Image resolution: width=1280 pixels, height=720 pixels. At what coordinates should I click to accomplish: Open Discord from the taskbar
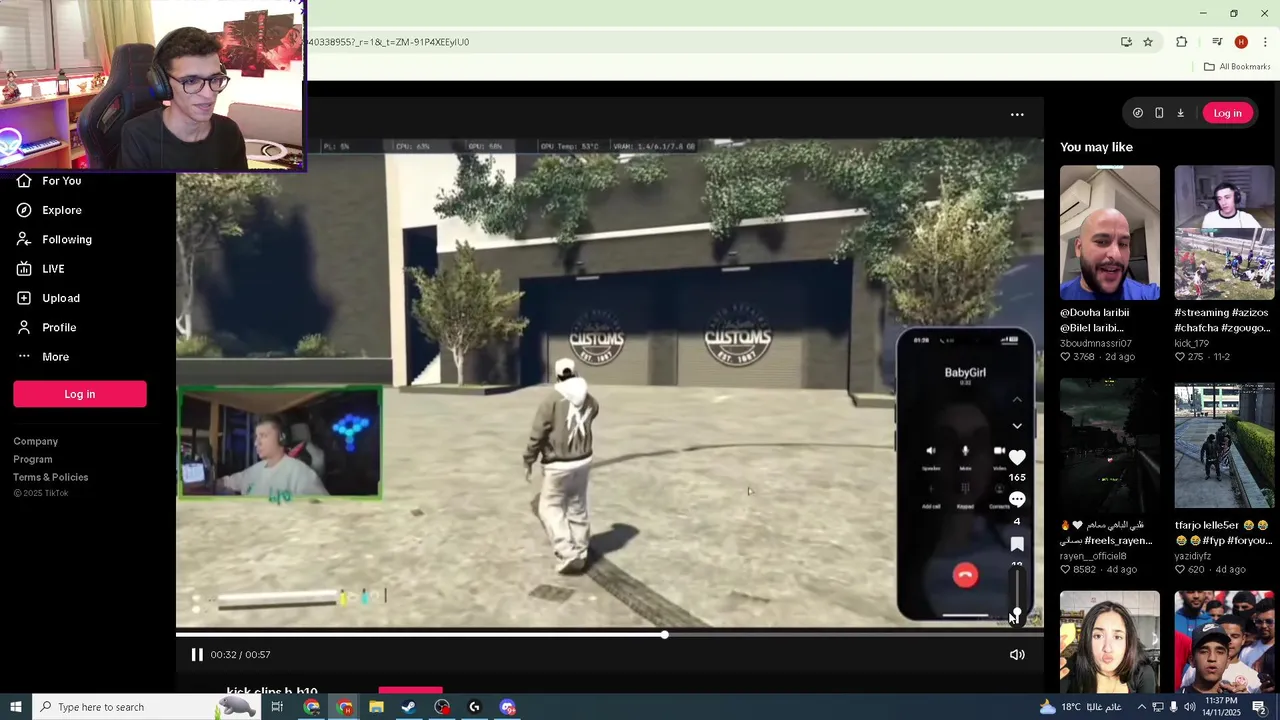(508, 707)
